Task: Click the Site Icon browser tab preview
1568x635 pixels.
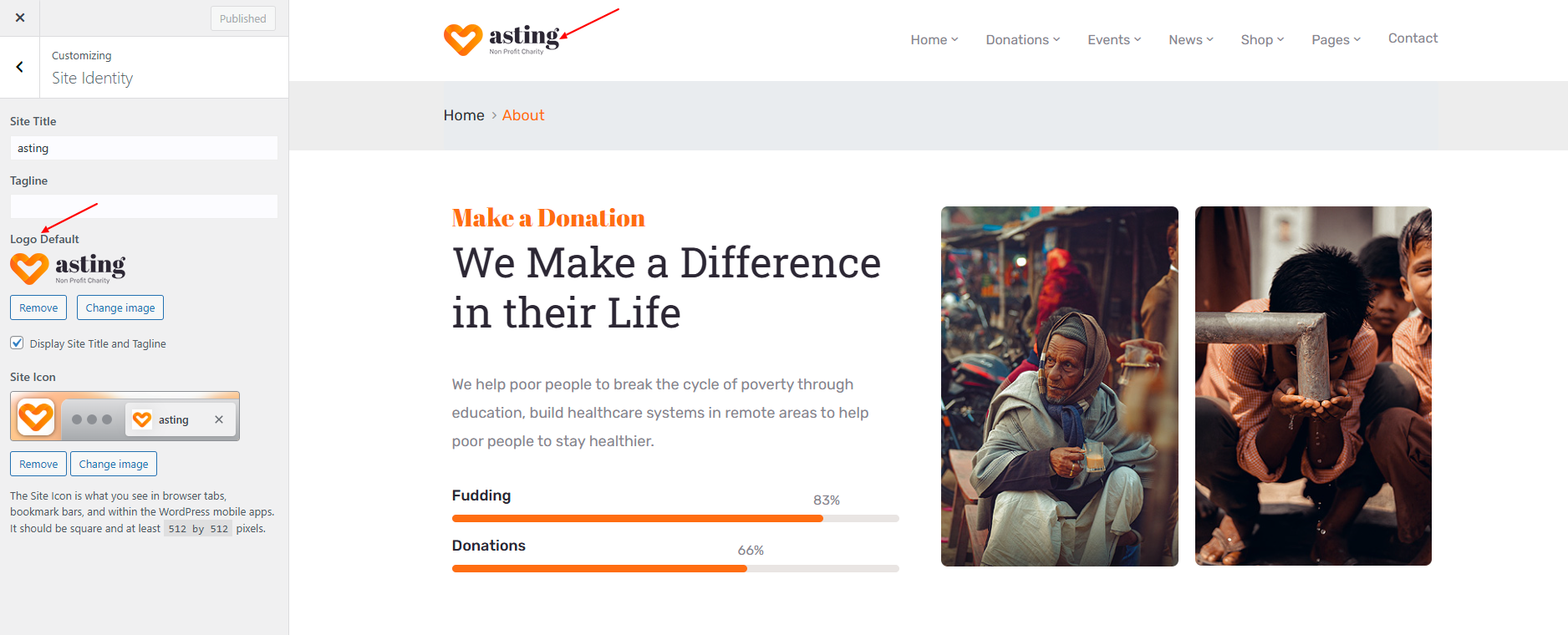Action: [x=181, y=419]
